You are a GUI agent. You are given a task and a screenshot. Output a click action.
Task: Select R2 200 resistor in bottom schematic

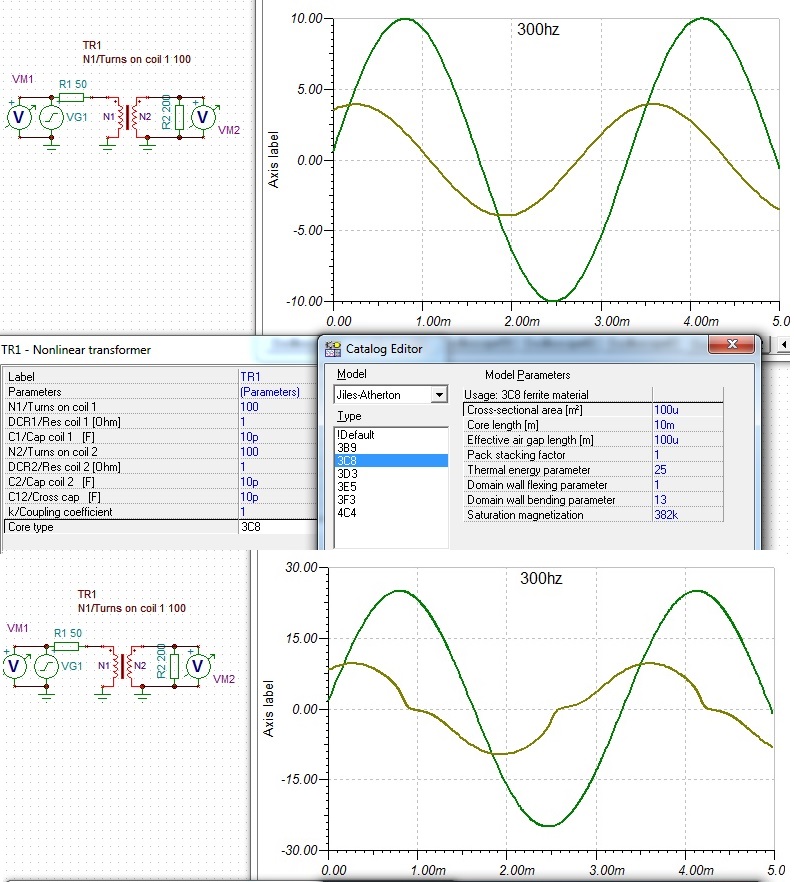pos(174,667)
